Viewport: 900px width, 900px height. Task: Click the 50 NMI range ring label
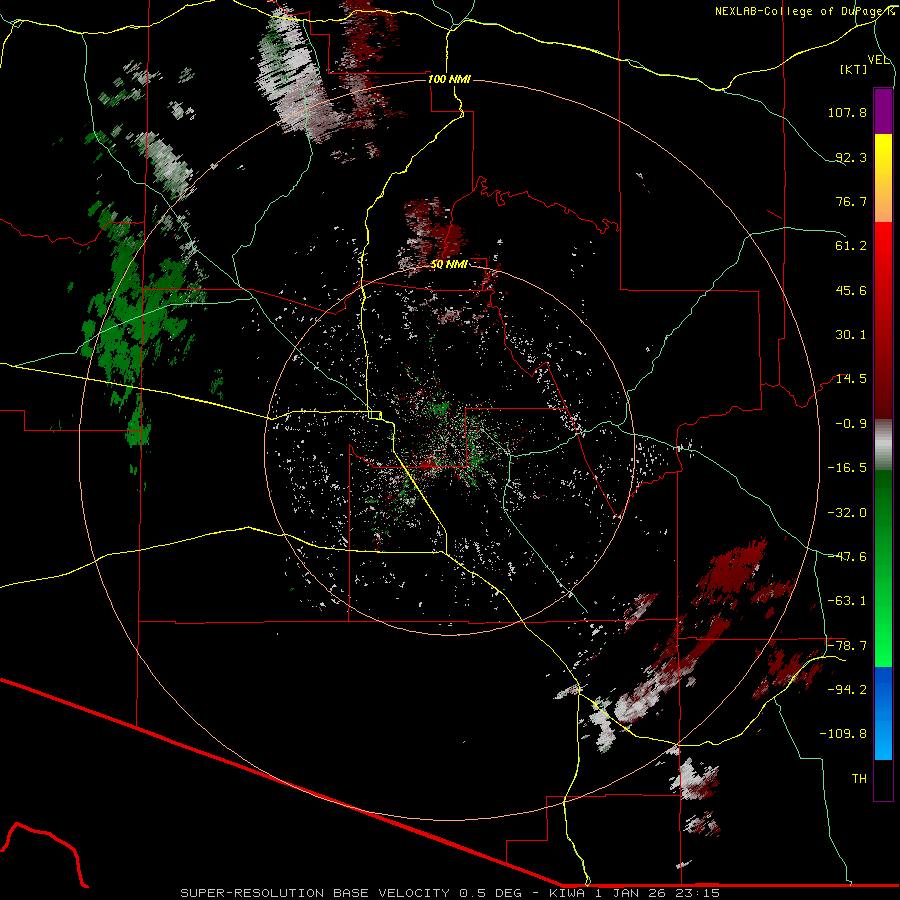449,264
